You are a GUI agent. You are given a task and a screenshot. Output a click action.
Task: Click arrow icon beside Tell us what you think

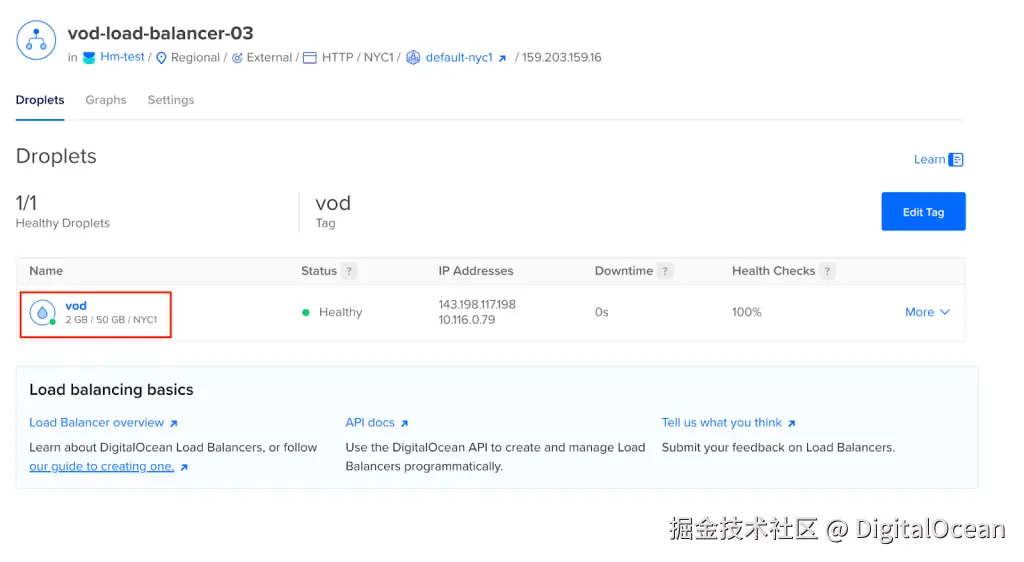792,424
